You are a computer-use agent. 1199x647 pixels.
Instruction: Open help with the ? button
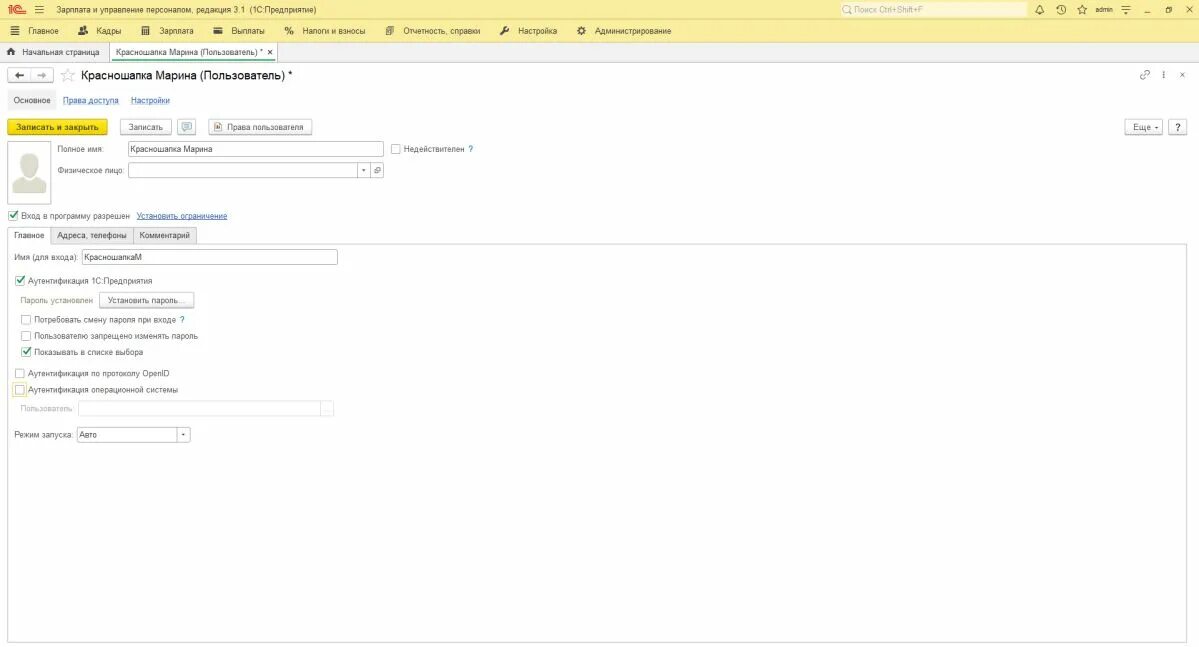(x=1178, y=127)
